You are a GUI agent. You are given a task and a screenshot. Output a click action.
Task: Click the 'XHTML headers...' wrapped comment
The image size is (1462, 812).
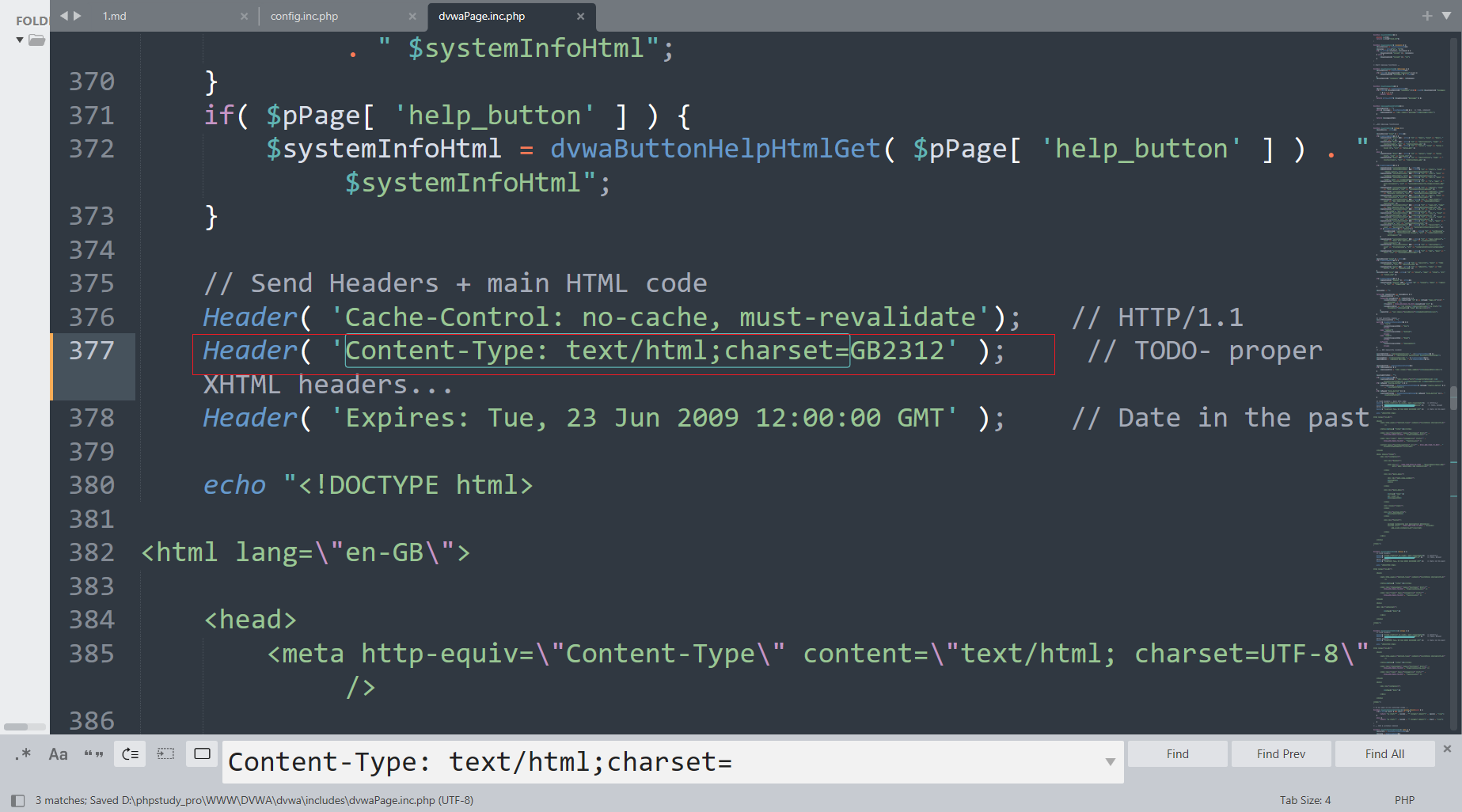click(328, 385)
